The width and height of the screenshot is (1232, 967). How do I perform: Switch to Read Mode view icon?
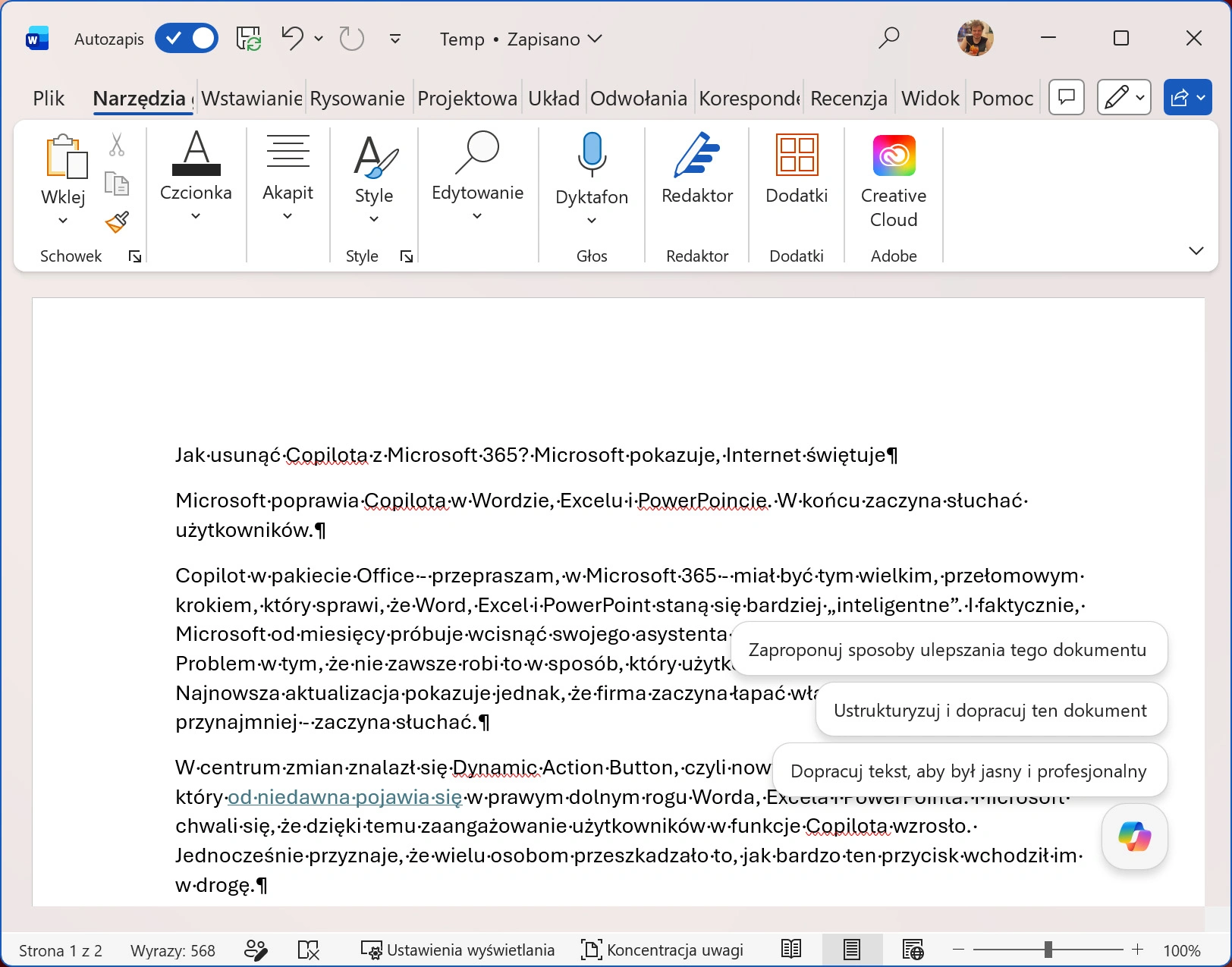791,950
